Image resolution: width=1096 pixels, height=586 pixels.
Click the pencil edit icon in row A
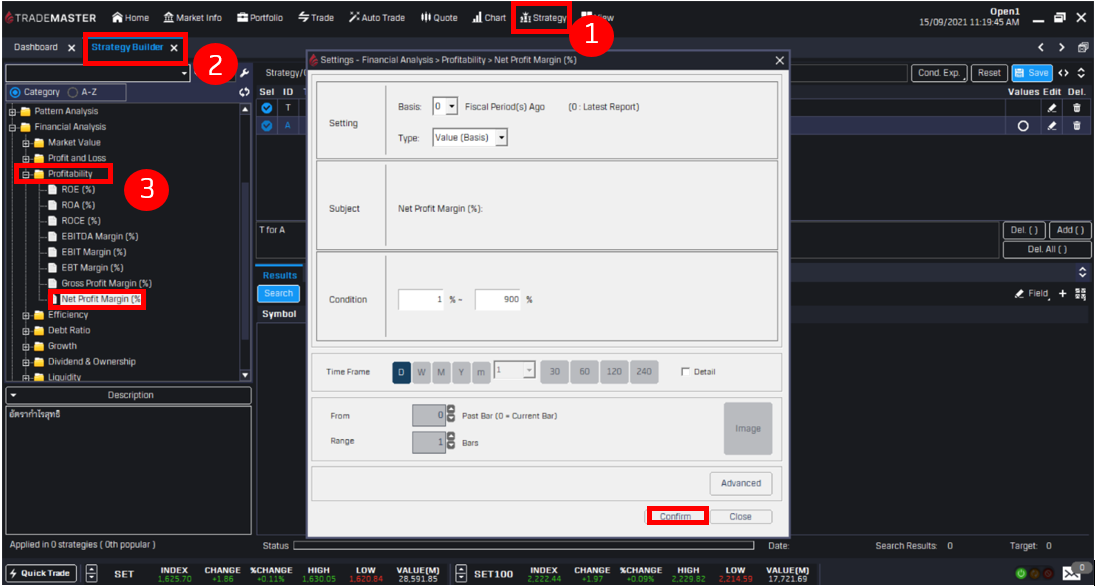point(1051,125)
